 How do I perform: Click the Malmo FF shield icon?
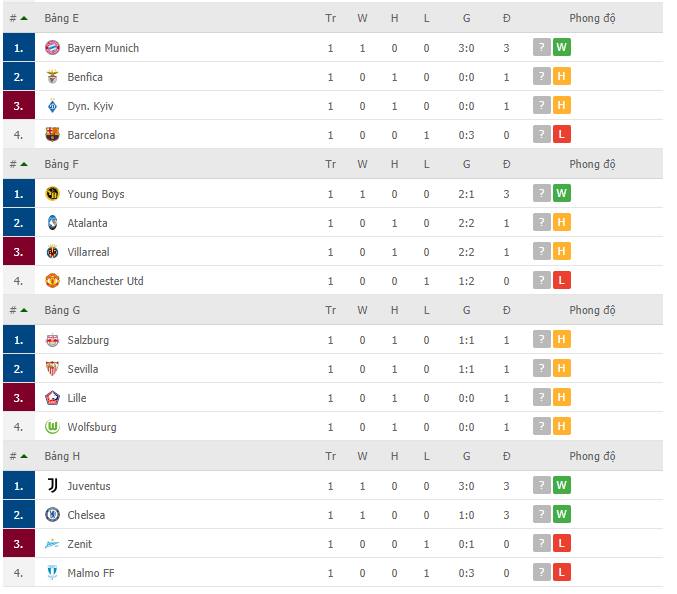click(x=53, y=572)
